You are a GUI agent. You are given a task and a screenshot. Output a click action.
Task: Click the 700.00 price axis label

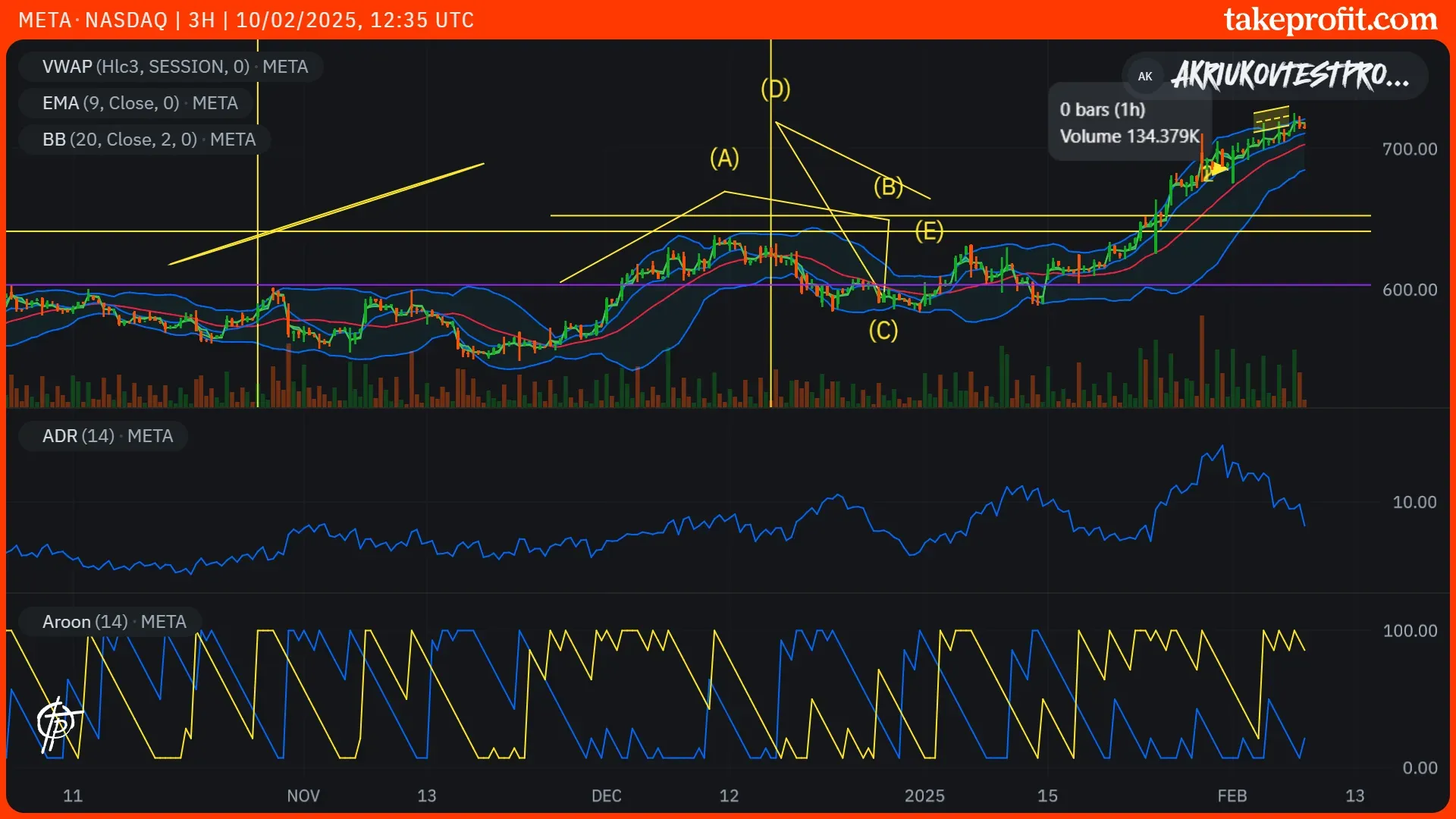[x=1409, y=149]
